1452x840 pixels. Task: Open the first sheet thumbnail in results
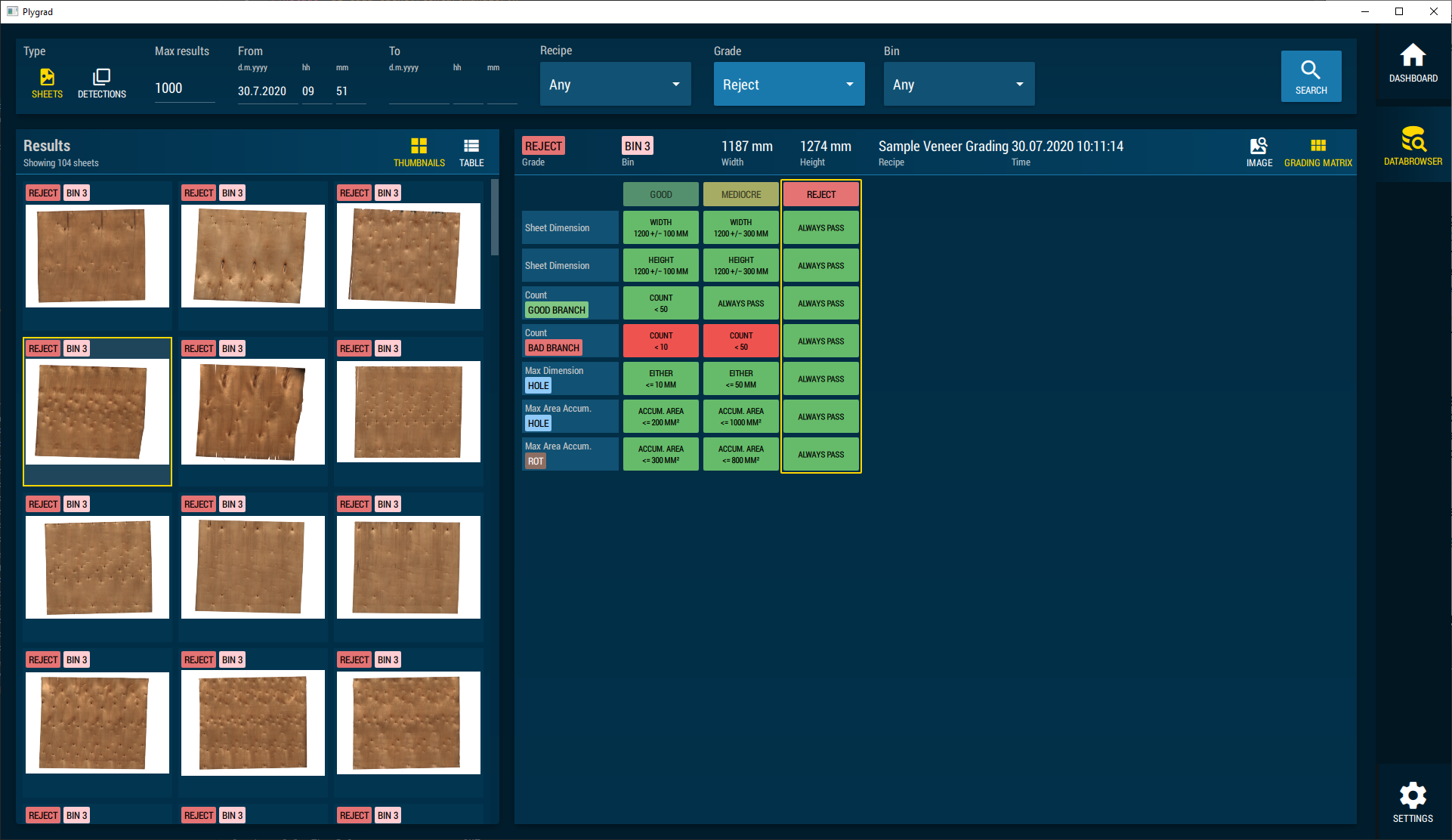(x=97, y=256)
